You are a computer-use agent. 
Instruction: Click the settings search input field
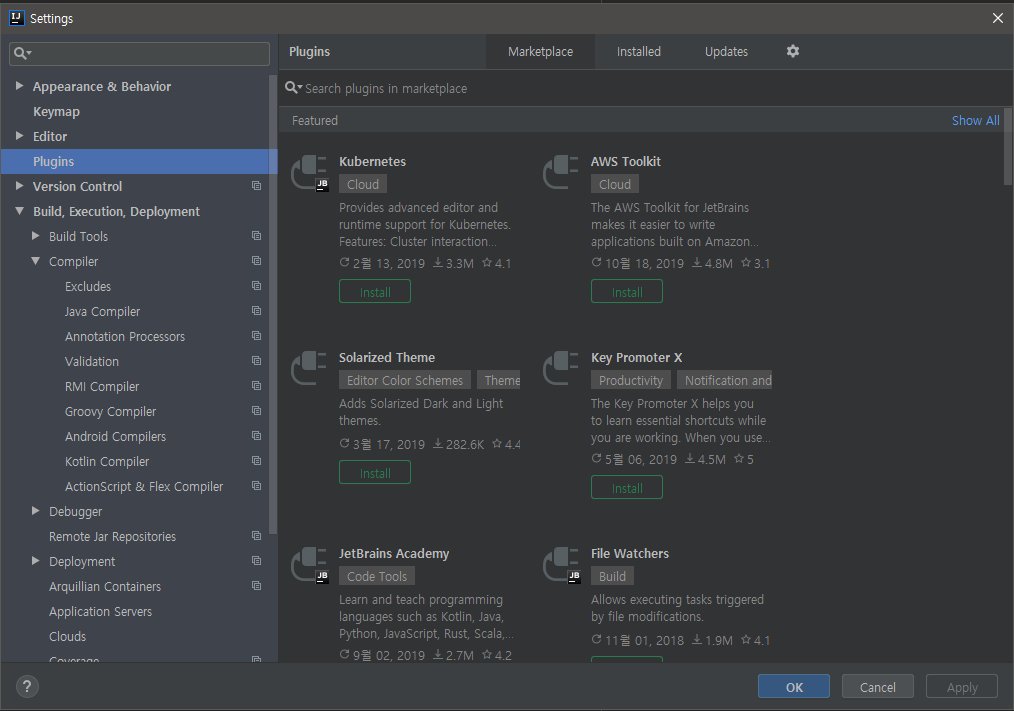click(139, 54)
